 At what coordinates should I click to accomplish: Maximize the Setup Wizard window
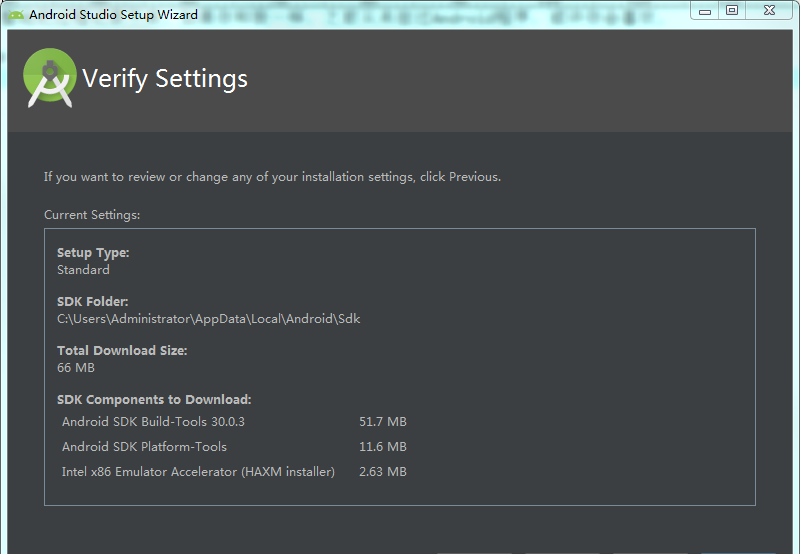[732, 11]
